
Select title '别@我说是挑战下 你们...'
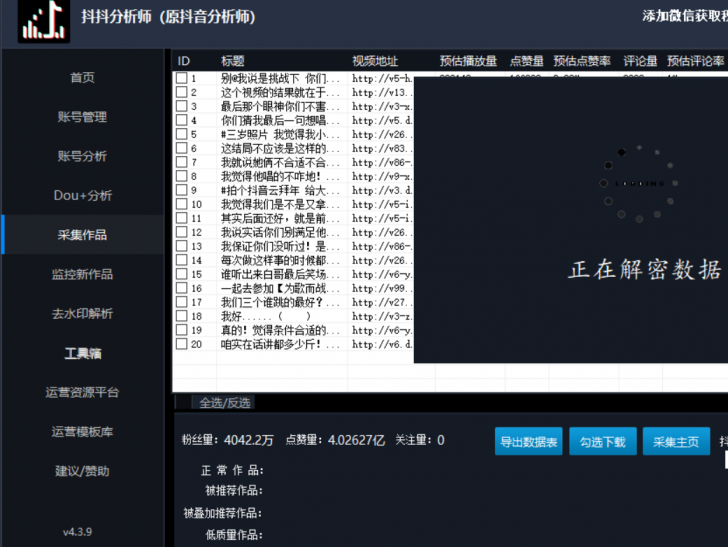point(280,78)
